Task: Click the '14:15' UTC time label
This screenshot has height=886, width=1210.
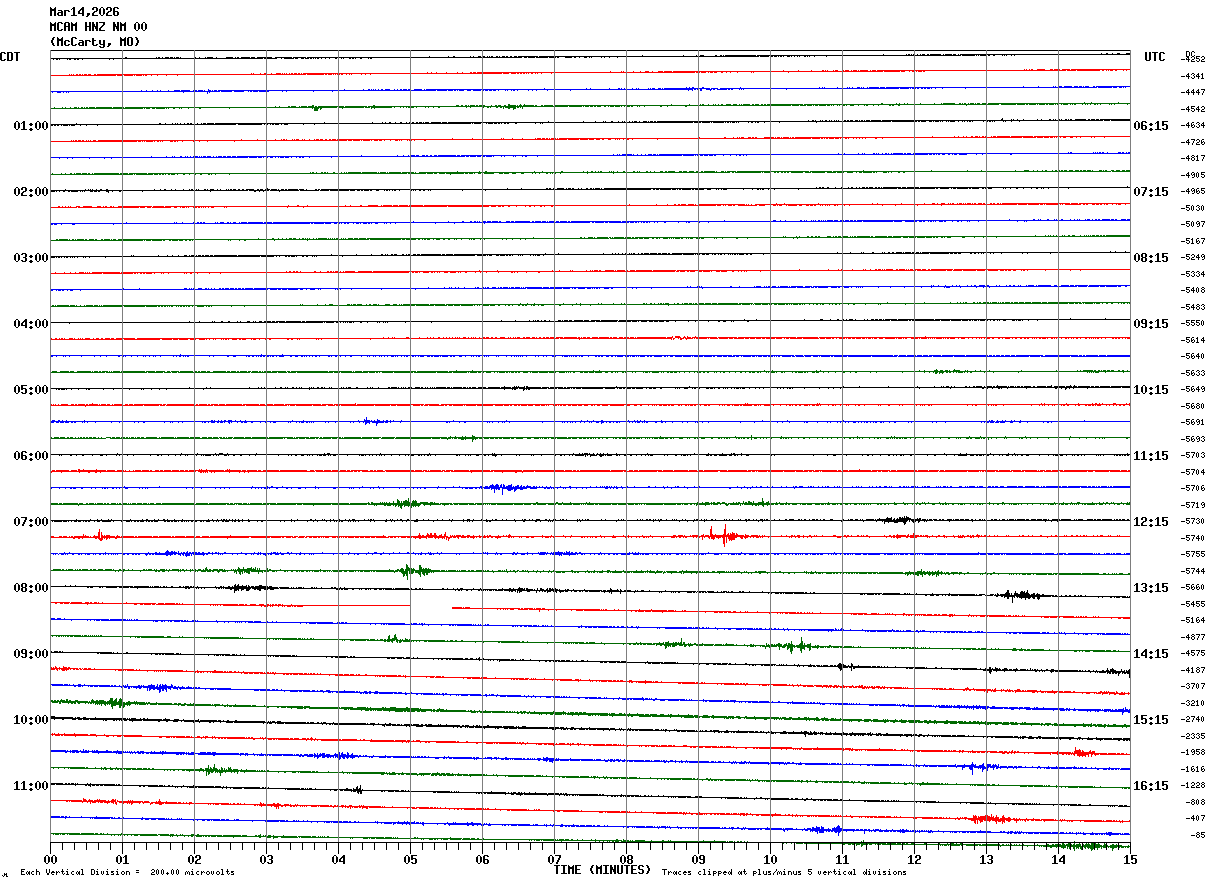Action: (x=1151, y=654)
